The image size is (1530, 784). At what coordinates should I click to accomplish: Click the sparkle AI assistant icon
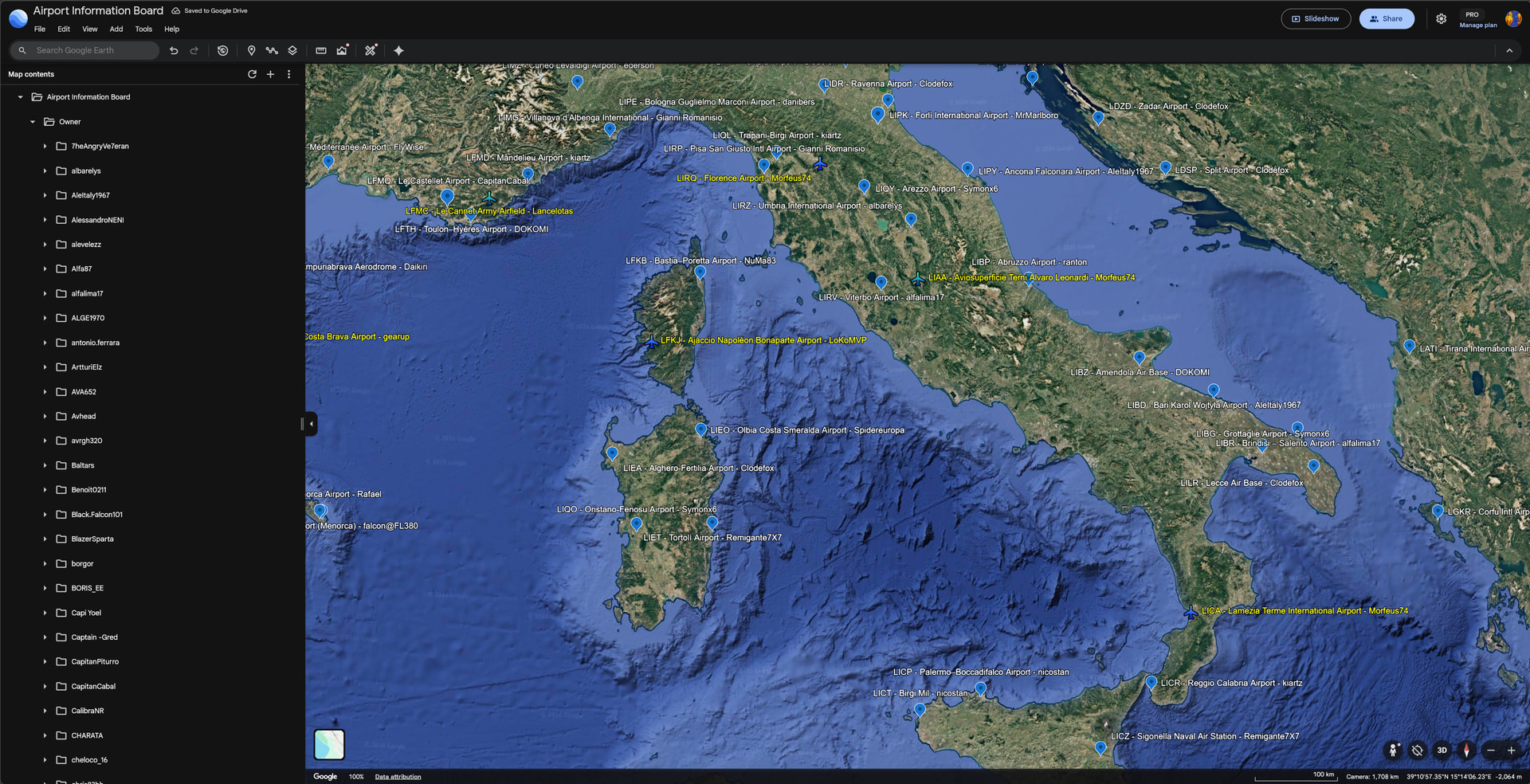pyautogui.click(x=398, y=50)
